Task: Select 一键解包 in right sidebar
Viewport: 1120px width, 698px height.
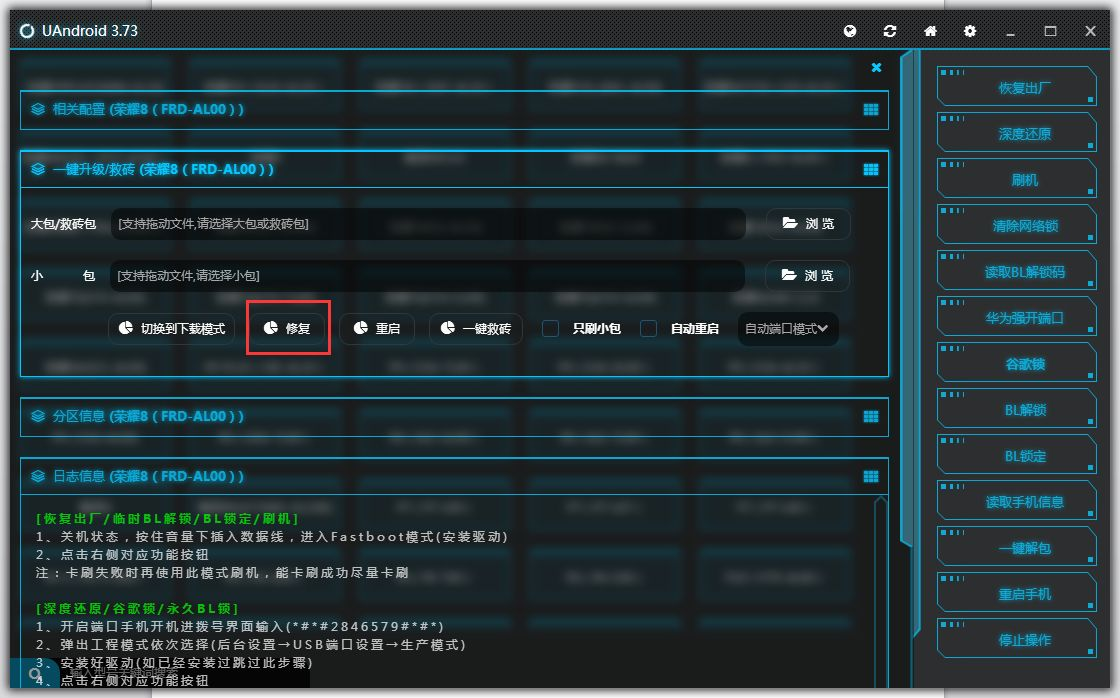Action: click(1017, 547)
